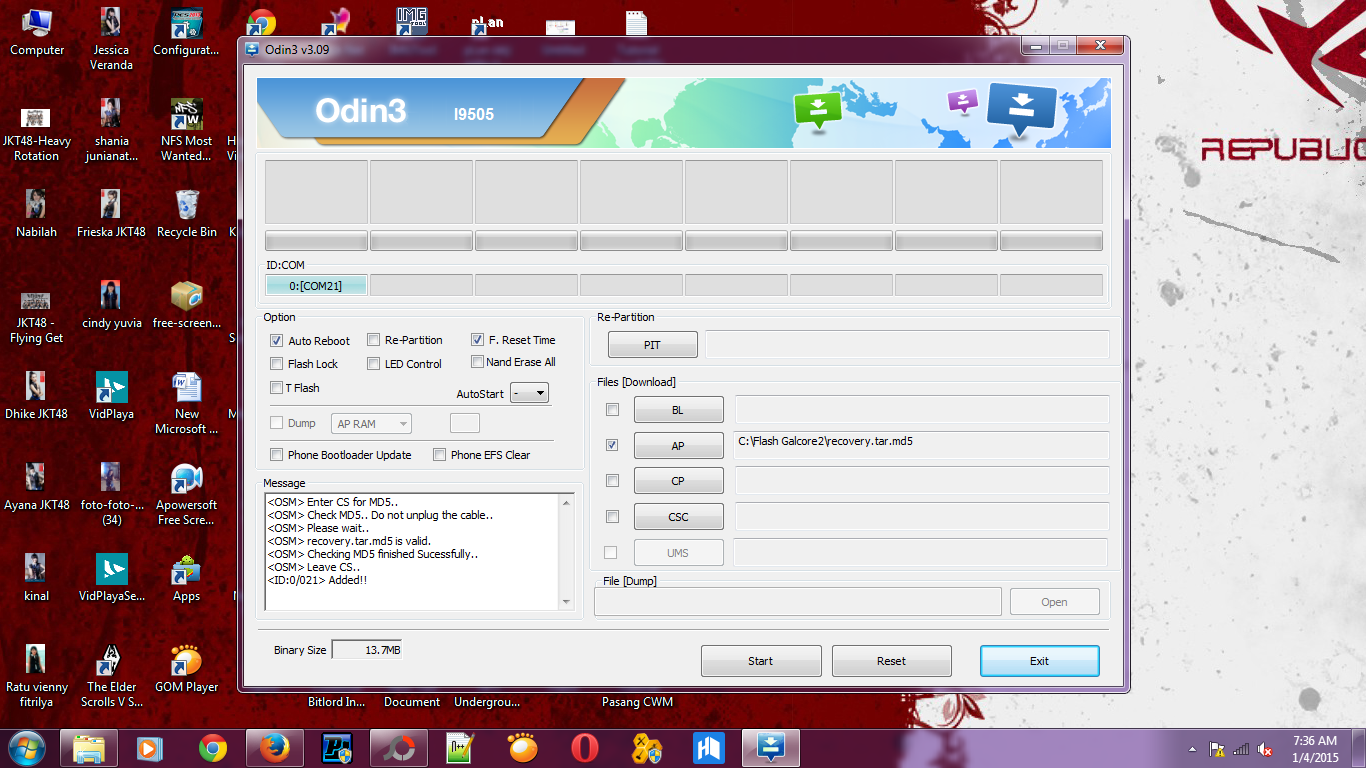Uncheck the Auto Reboot option

(x=277, y=341)
